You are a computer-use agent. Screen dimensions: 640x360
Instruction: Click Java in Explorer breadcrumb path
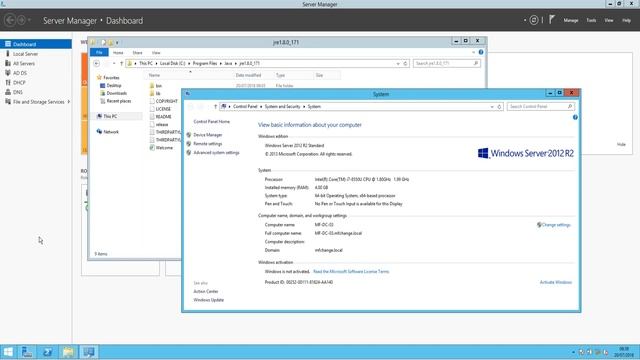(228, 64)
